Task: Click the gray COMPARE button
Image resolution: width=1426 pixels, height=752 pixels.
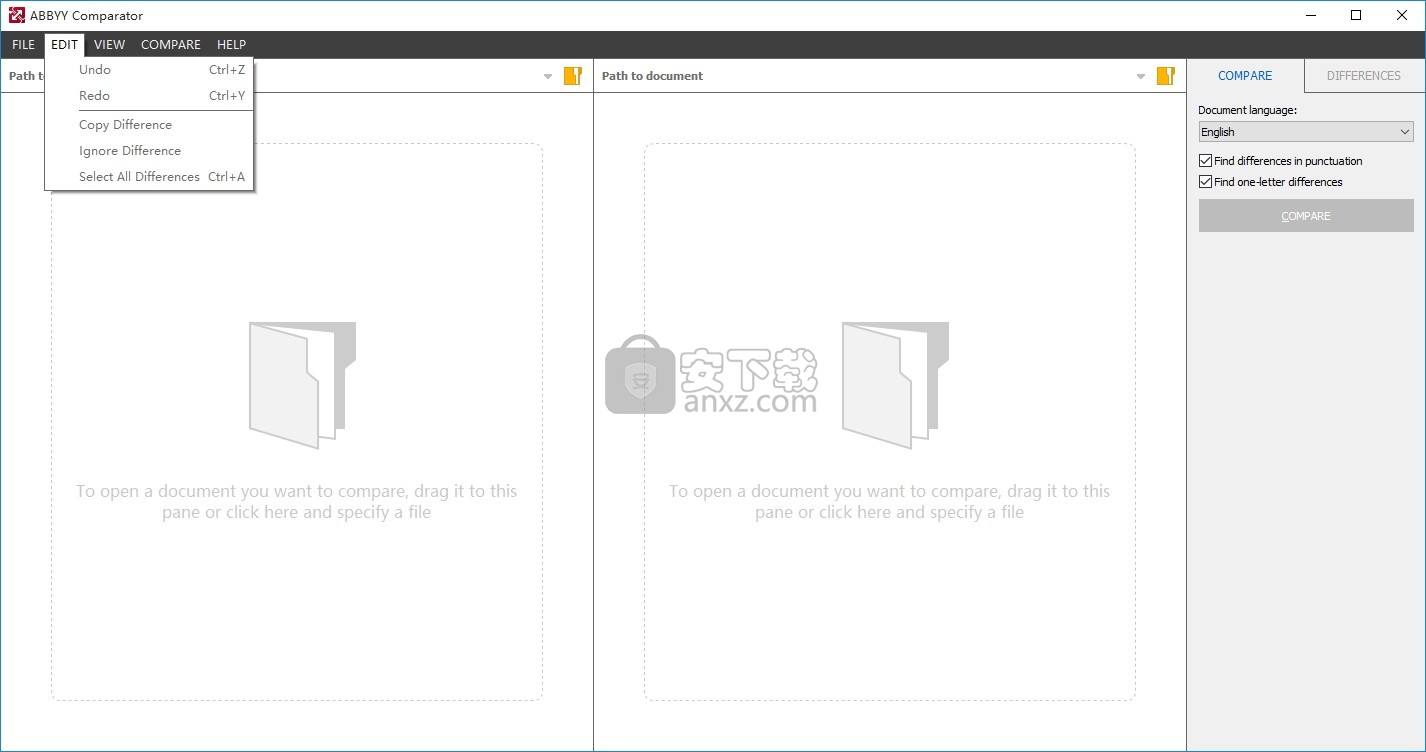Action: tap(1306, 216)
